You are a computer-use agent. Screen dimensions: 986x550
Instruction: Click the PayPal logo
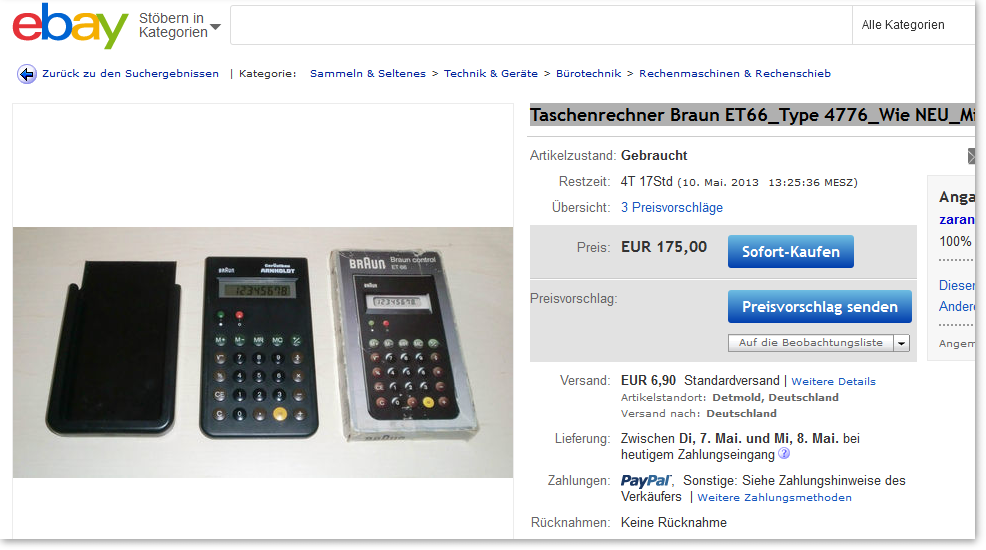point(646,481)
